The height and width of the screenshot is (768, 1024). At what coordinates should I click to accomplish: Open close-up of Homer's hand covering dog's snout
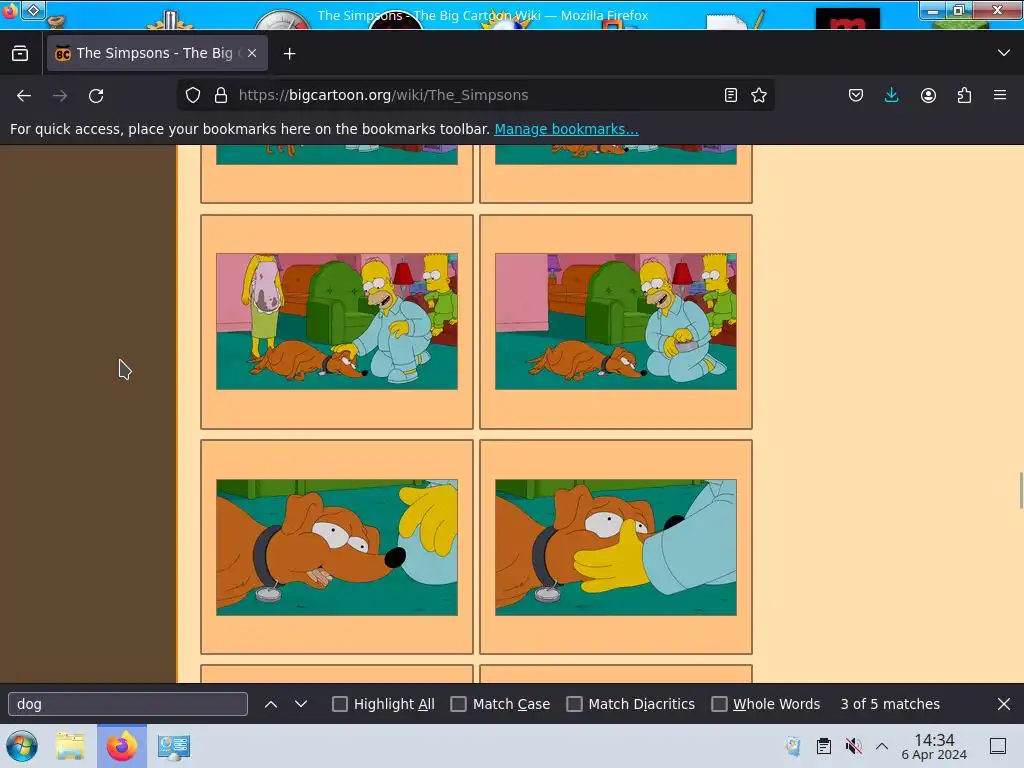click(x=616, y=547)
